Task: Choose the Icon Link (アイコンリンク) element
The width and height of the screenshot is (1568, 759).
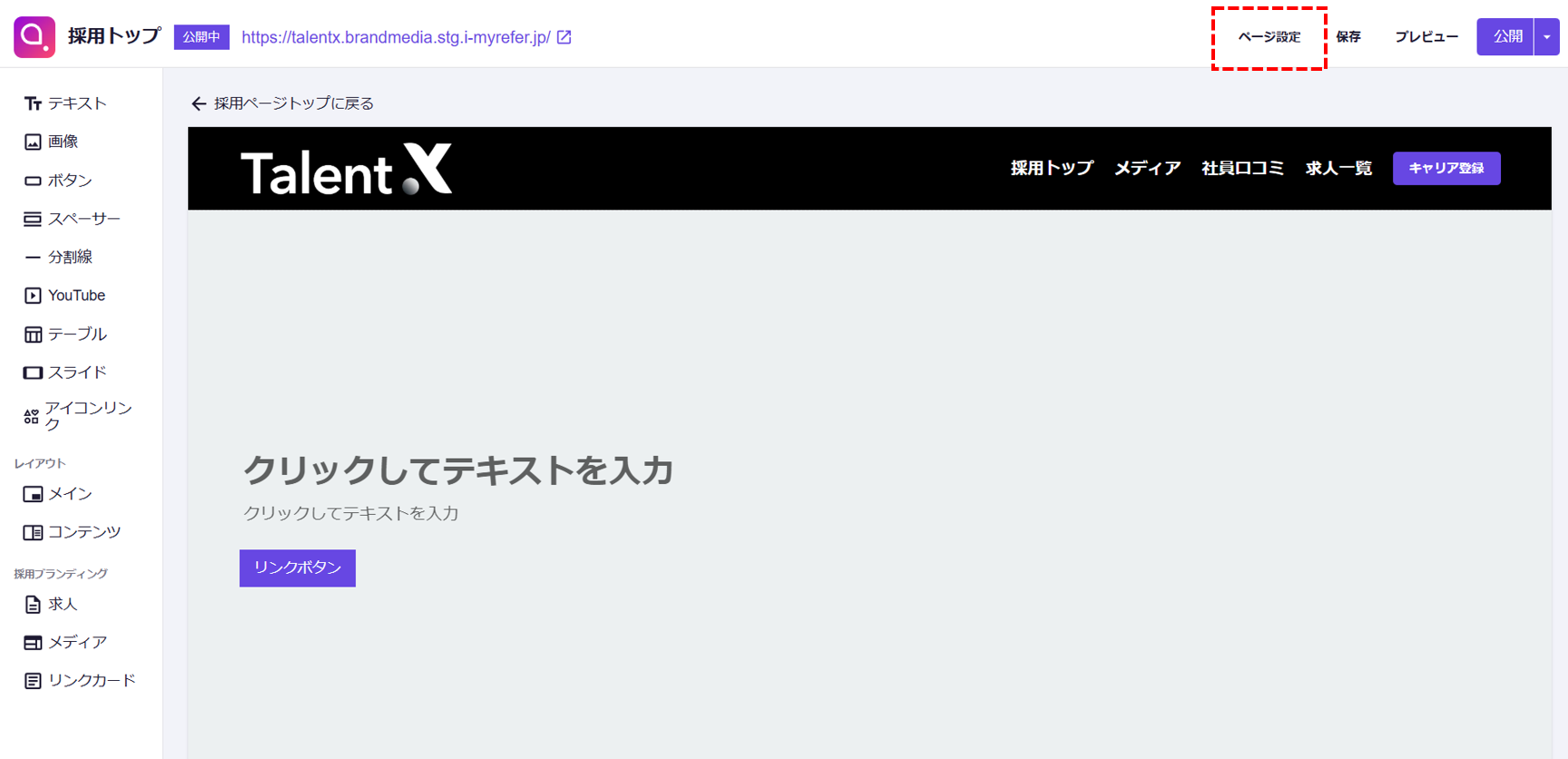Action: pyautogui.click(x=78, y=417)
